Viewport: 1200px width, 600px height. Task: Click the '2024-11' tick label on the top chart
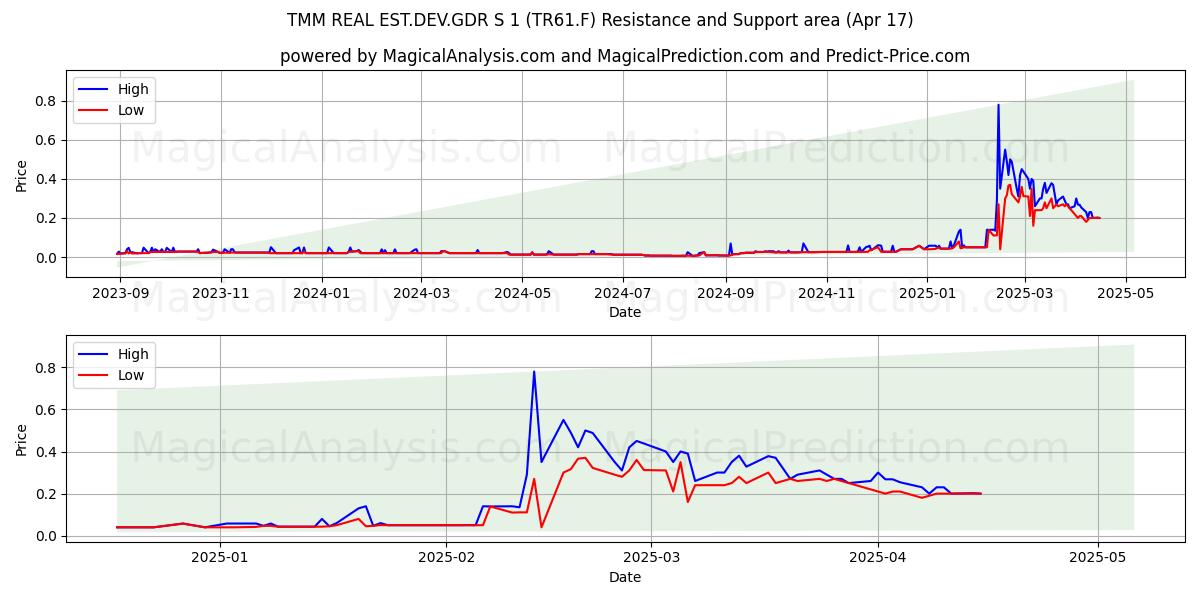coord(826,293)
